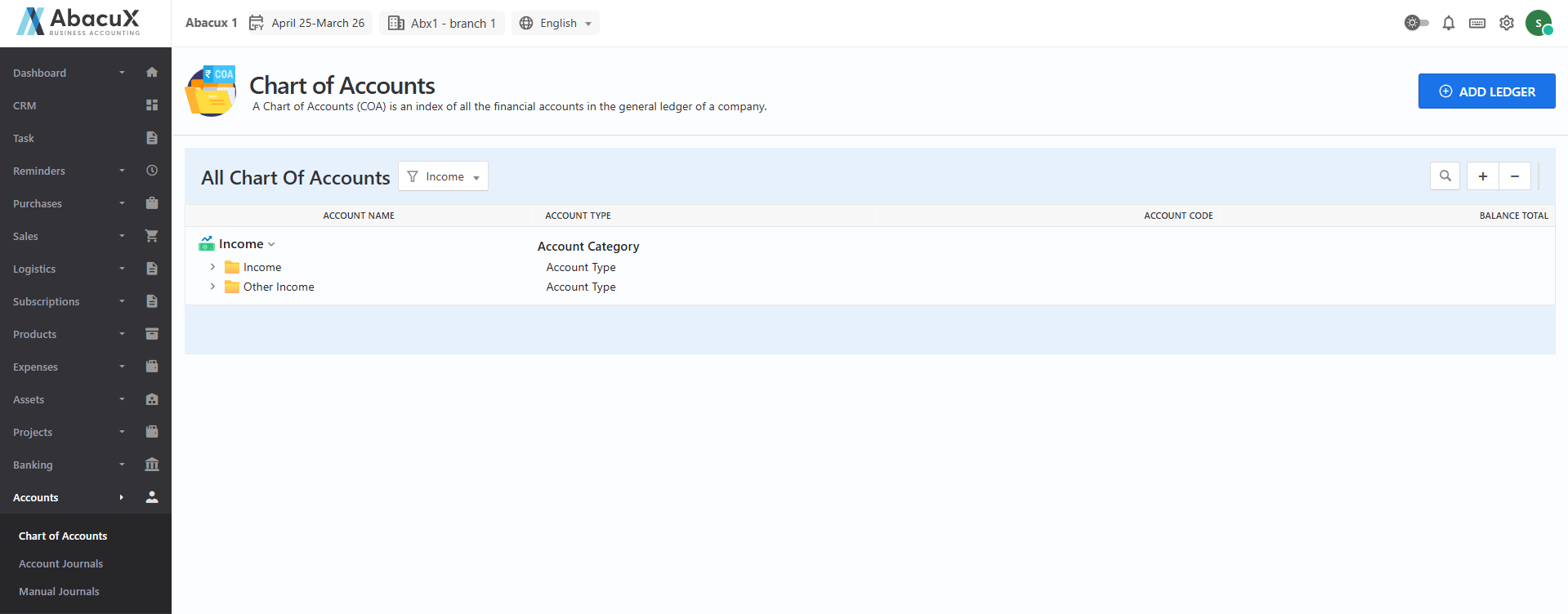Image resolution: width=1568 pixels, height=614 pixels.
Task: Open the English language dropdown
Action: point(556,23)
